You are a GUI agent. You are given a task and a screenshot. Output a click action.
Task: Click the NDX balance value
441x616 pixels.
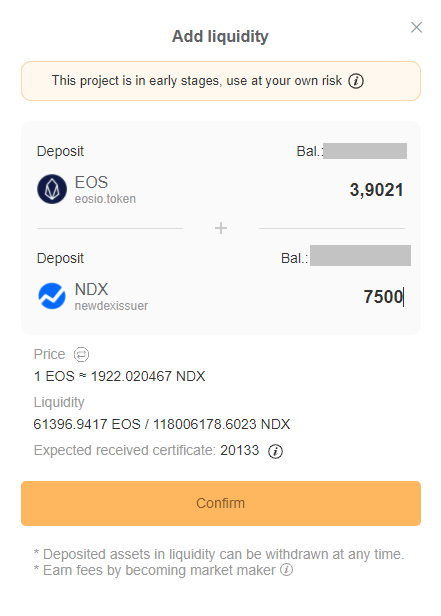click(360, 255)
